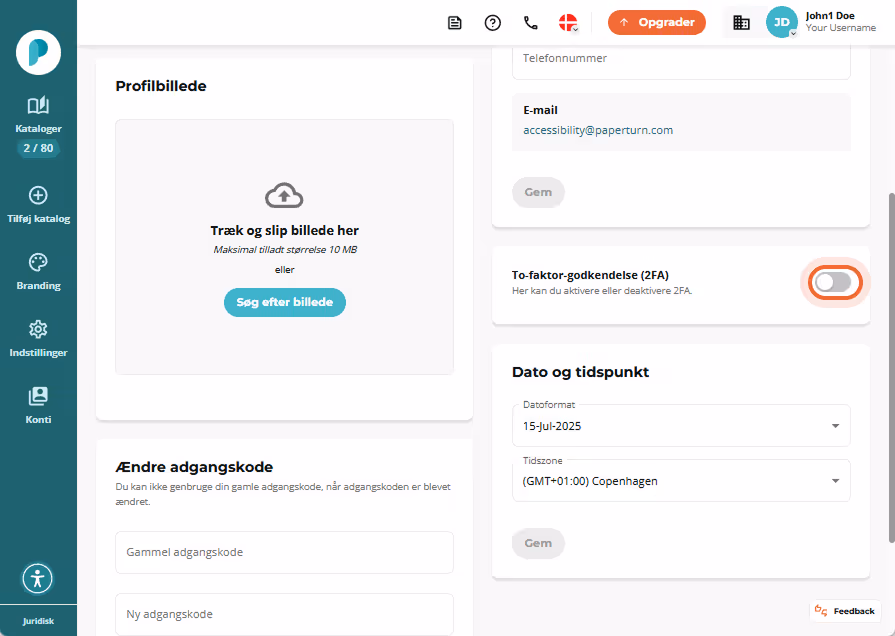Click the Søg efter billede button

click(x=285, y=303)
